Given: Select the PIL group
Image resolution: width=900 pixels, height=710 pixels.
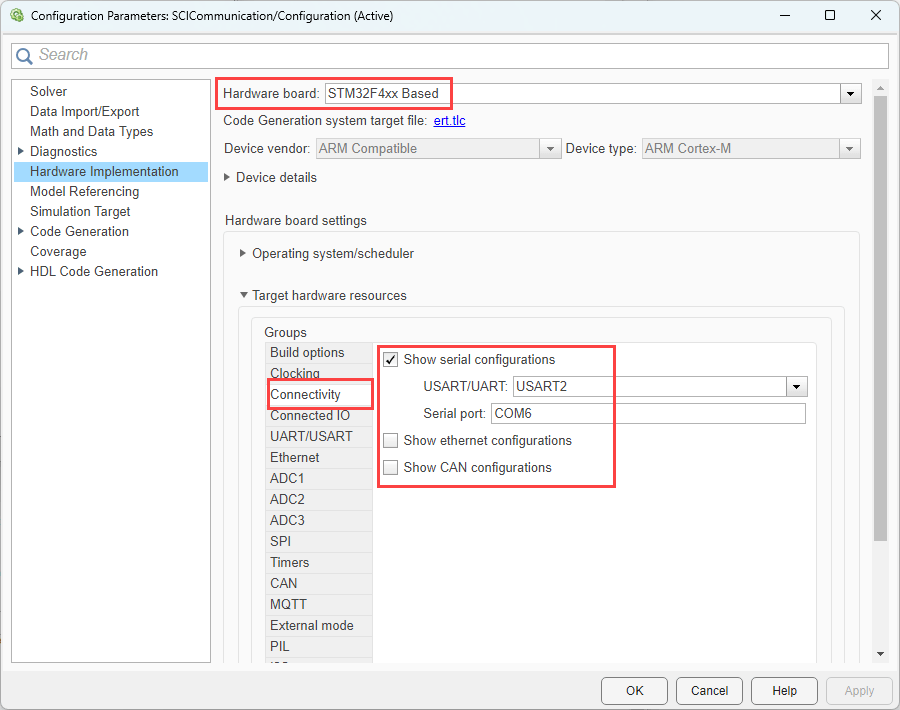Looking at the screenshot, I should (319, 646).
